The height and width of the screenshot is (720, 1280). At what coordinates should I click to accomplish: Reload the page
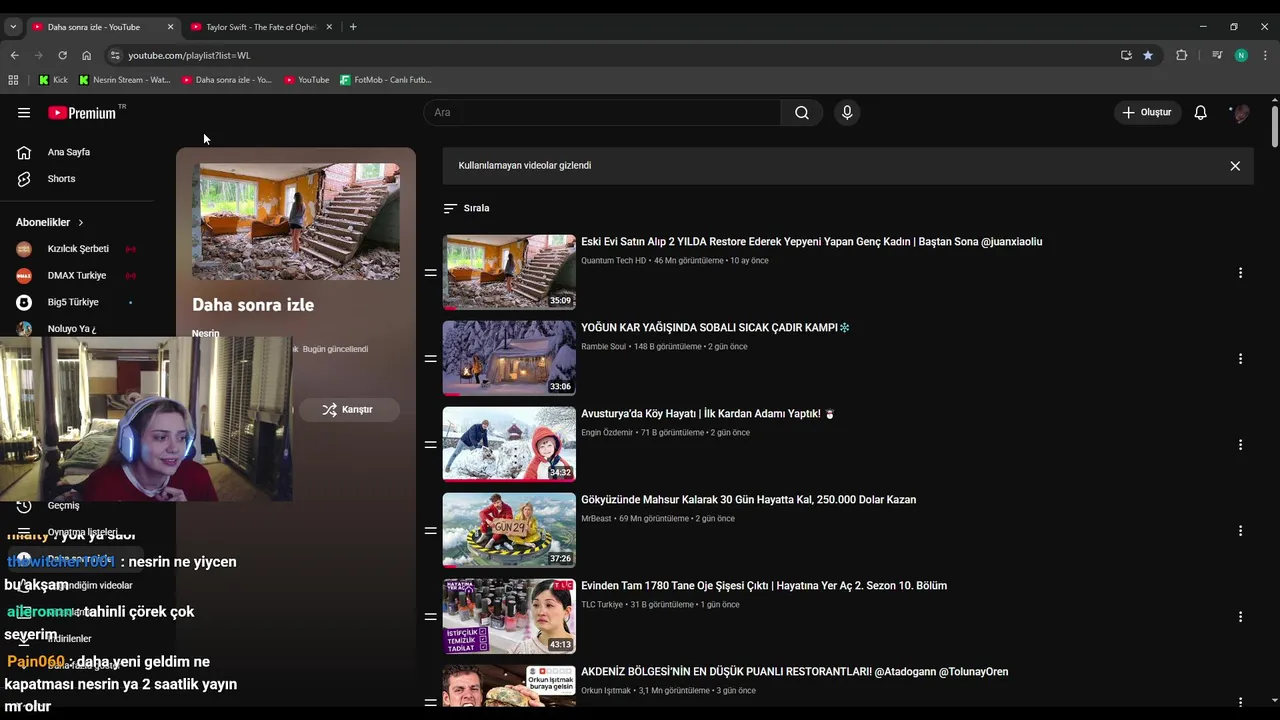coord(62,55)
